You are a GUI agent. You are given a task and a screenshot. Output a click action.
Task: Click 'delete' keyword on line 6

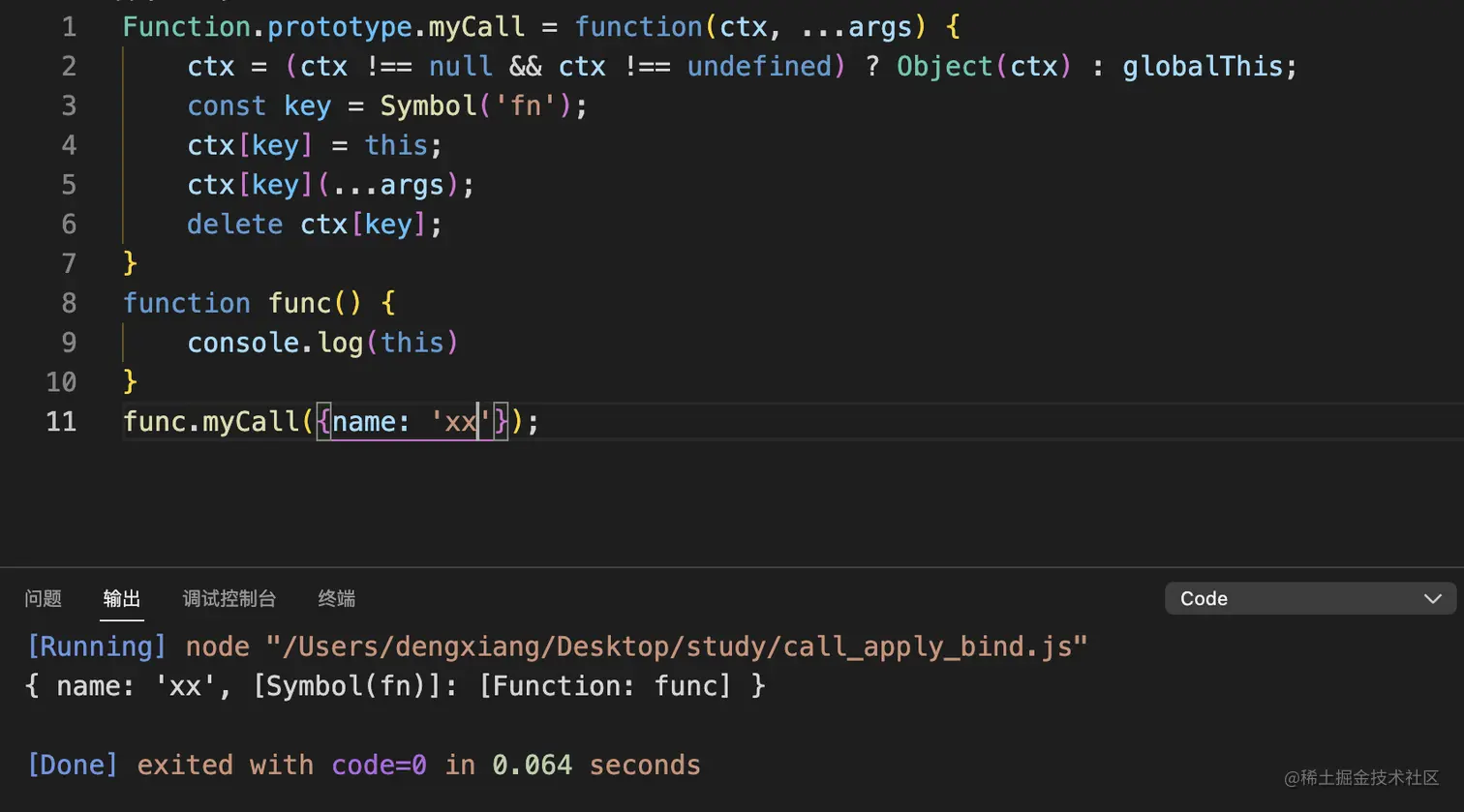click(235, 226)
